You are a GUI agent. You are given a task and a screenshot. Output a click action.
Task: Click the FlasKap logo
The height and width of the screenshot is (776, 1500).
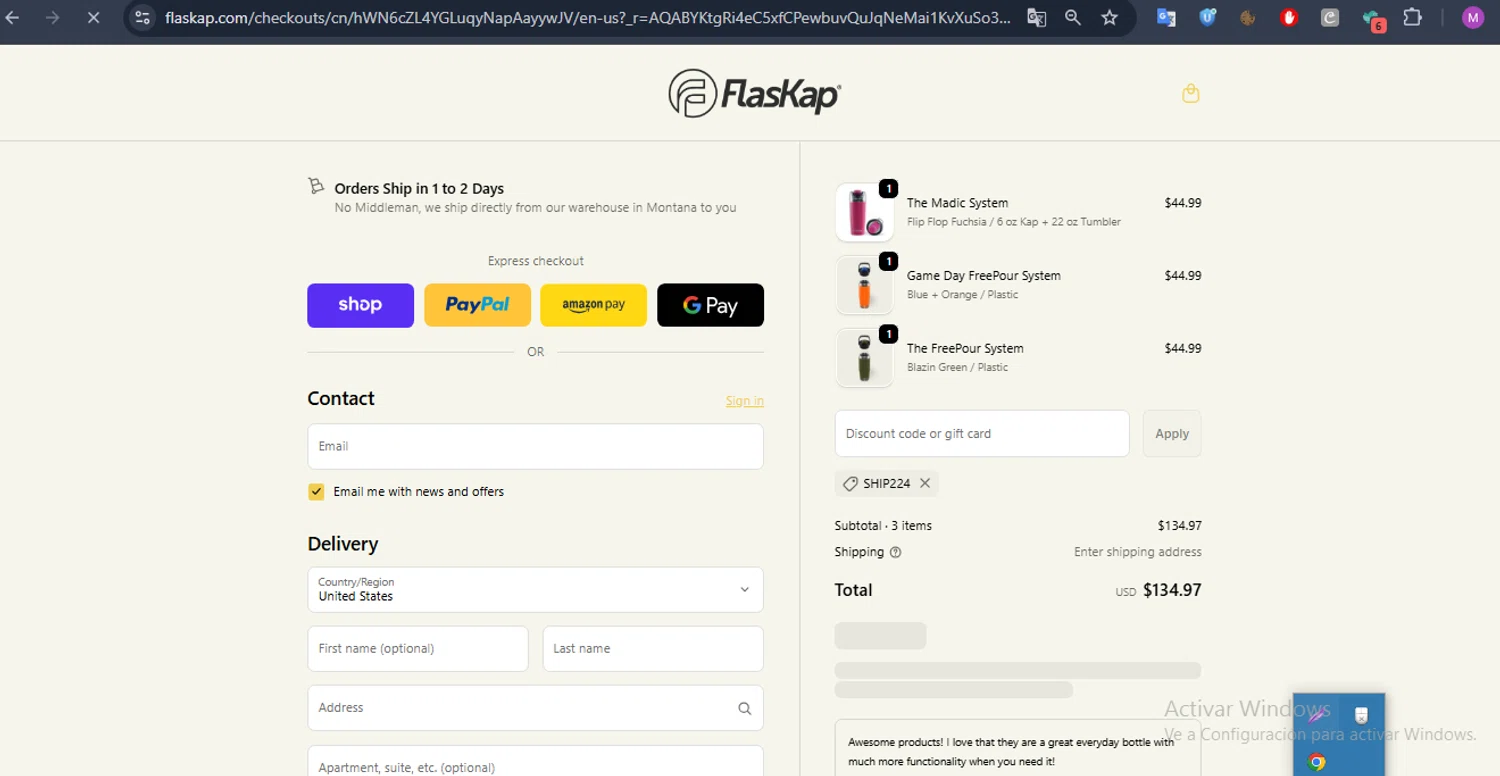click(x=754, y=93)
